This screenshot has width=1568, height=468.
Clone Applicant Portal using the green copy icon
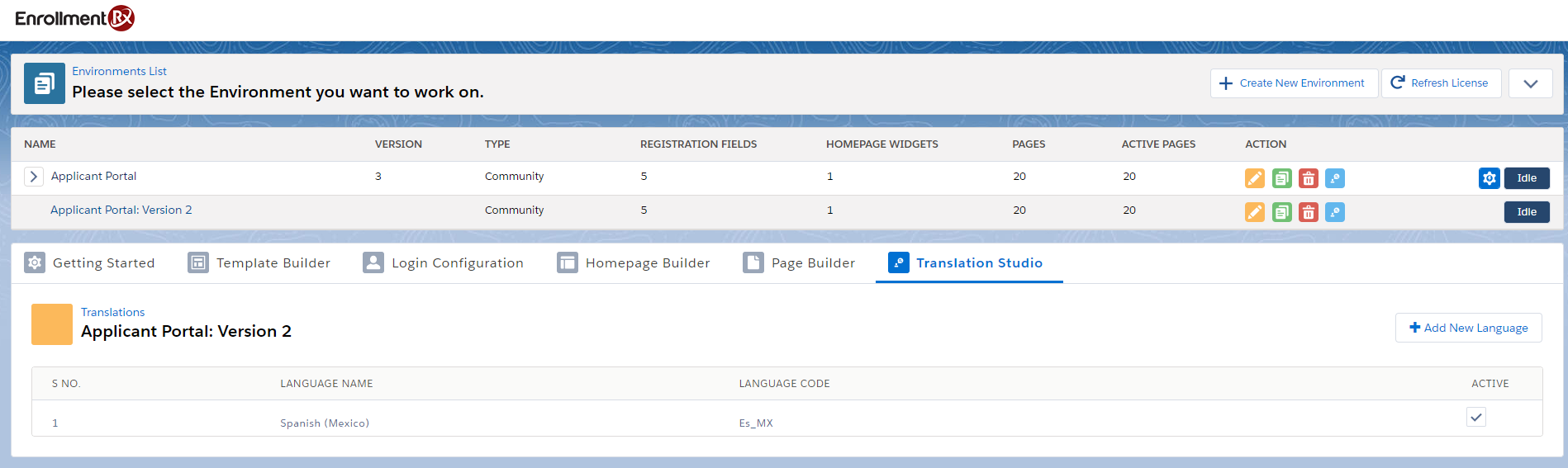pyautogui.click(x=1281, y=178)
